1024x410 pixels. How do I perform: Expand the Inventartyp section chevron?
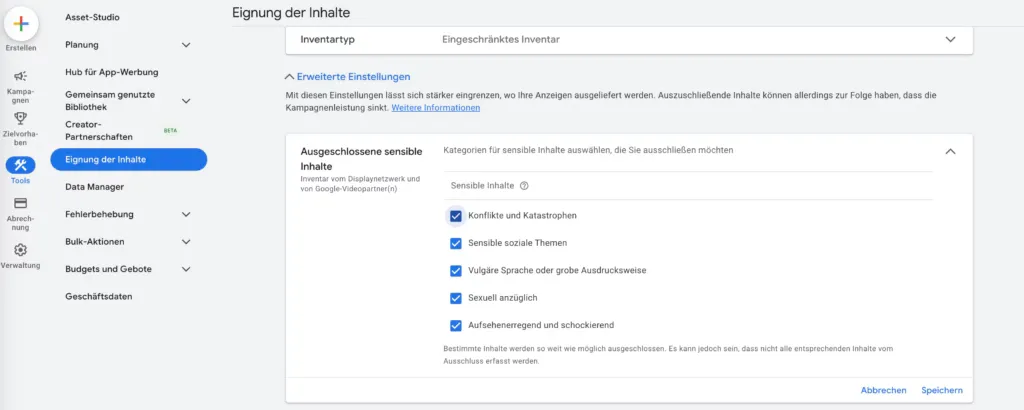coord(950,40)
